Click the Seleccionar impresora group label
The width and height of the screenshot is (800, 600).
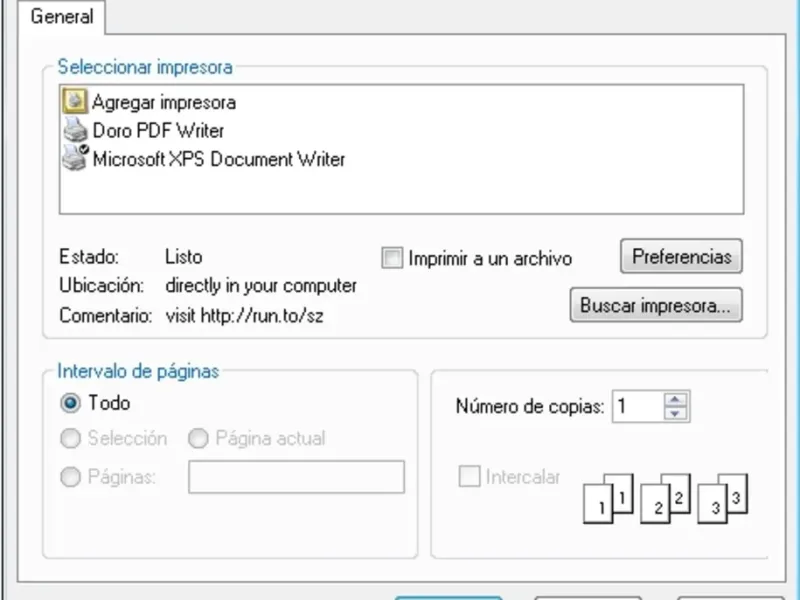(x=145, y=67)
